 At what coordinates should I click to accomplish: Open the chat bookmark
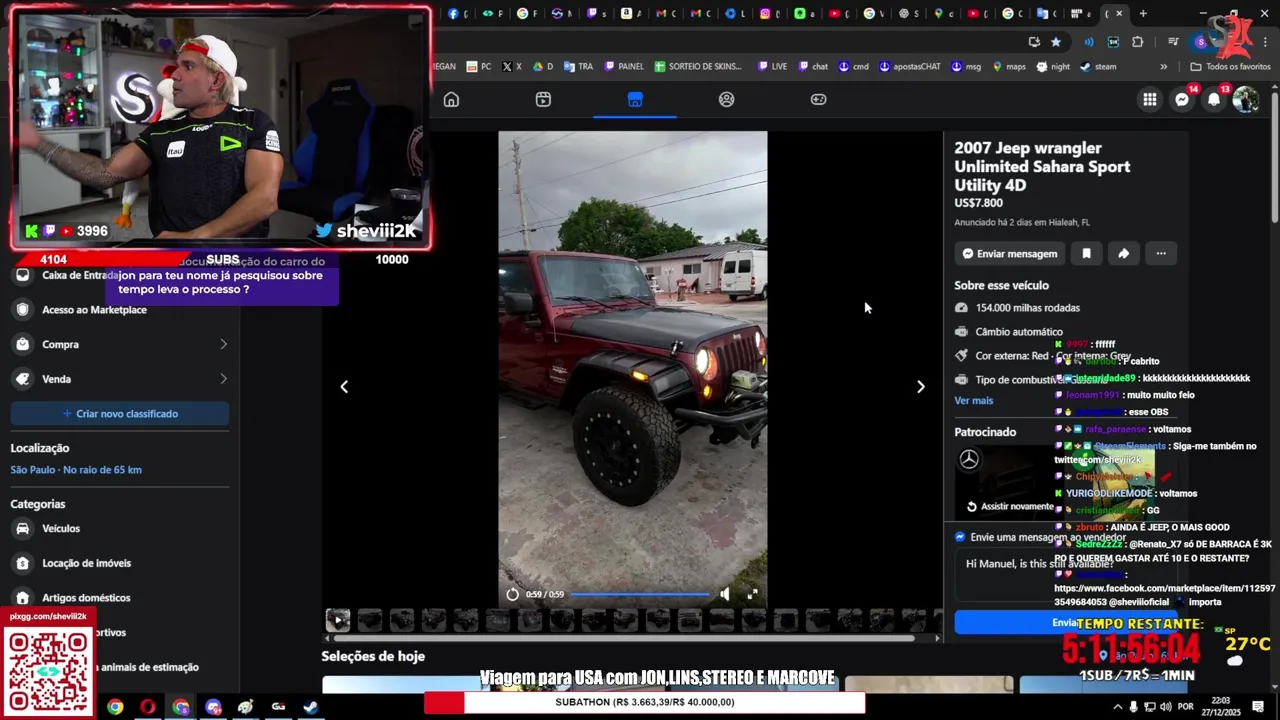813,66
